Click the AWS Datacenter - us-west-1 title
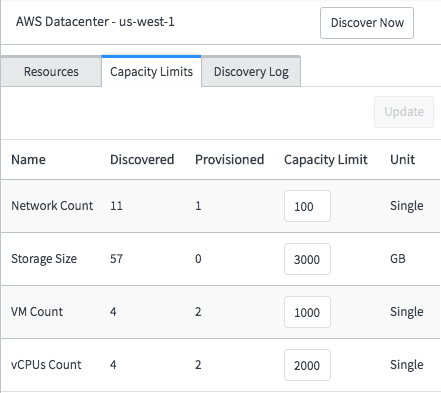 95,22
